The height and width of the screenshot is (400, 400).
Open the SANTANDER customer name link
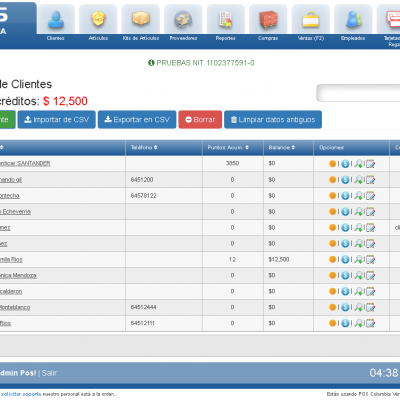(x=25, y=163)
